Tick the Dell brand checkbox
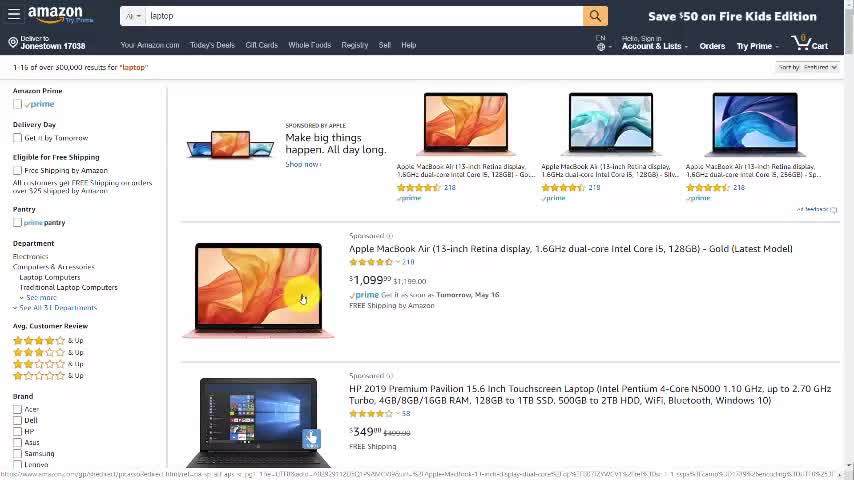 (17, 421)
